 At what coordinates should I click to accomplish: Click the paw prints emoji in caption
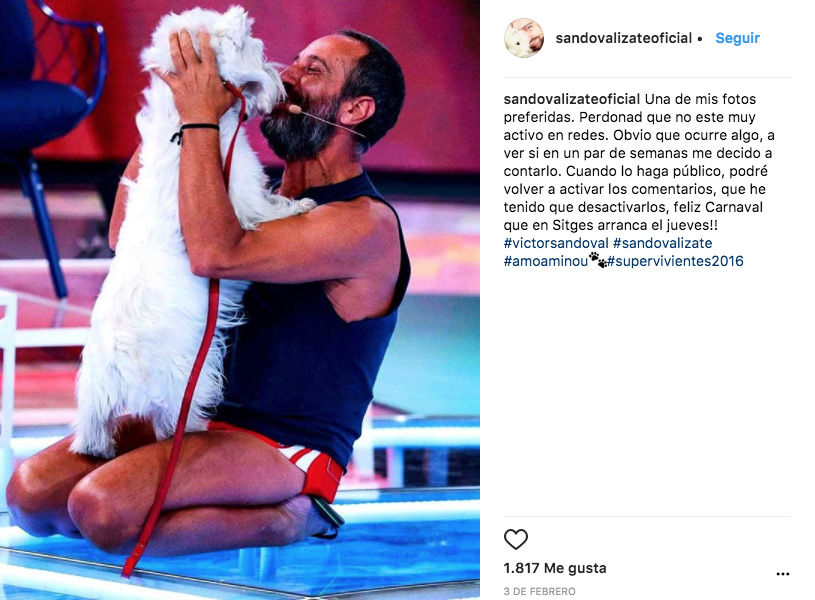tap(598, 259)
